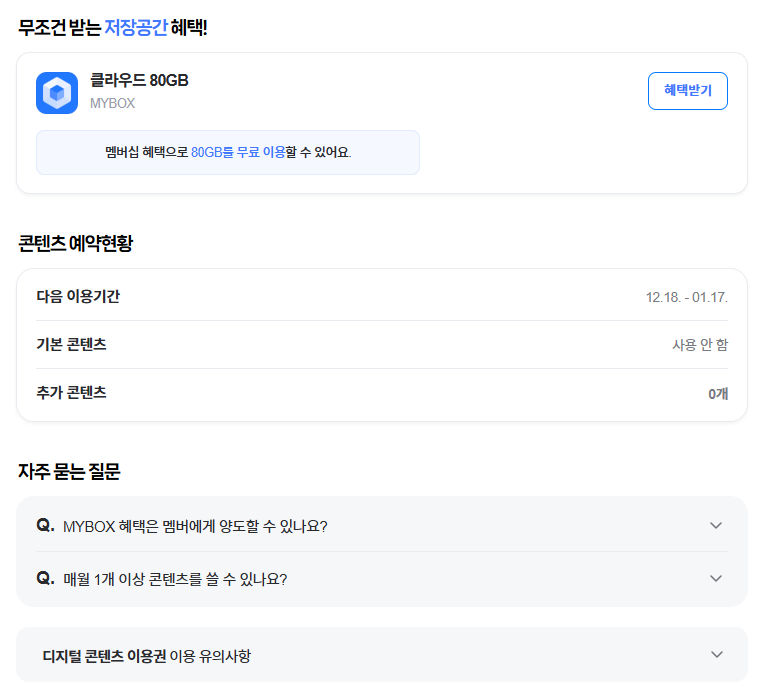Click the 12.18. - 01.17. period value
The height and width of the screenshot is (692, 758).
tap(686, 297)
